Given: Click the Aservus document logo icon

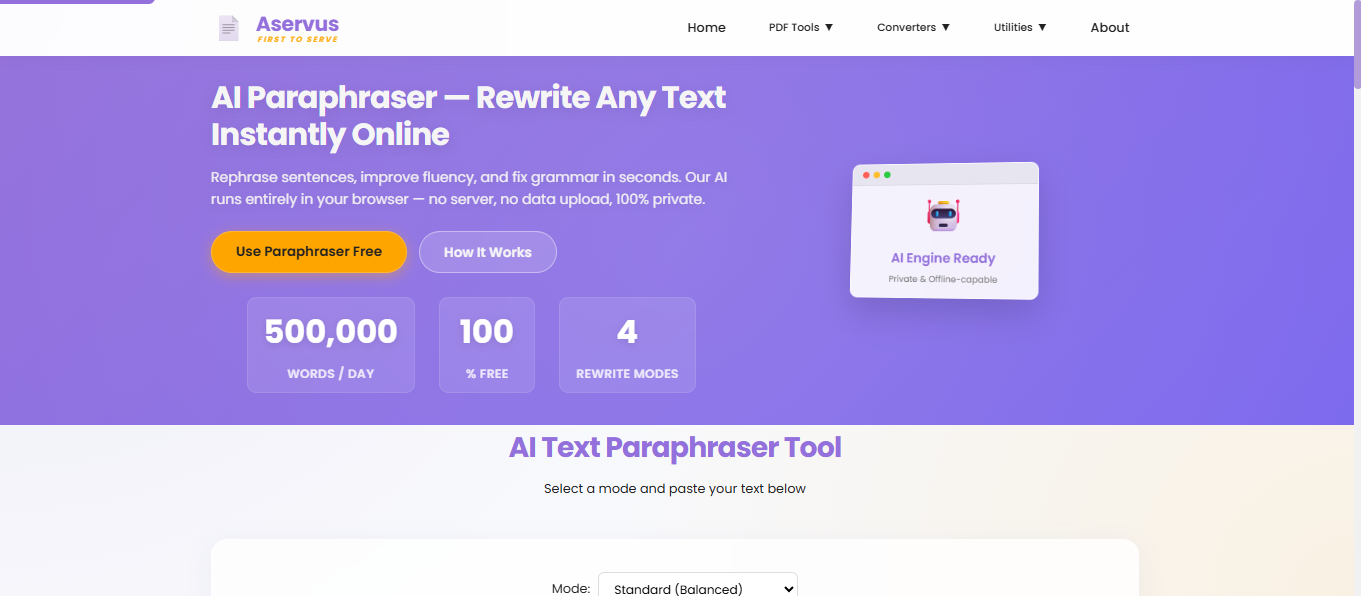Looking at the screenshot, I should (x=228, y=27).
